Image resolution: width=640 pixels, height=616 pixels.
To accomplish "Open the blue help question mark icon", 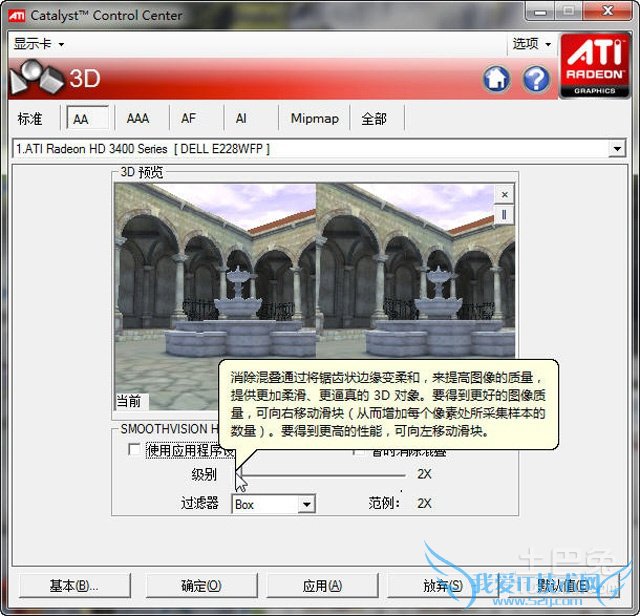I will point(536,78).
